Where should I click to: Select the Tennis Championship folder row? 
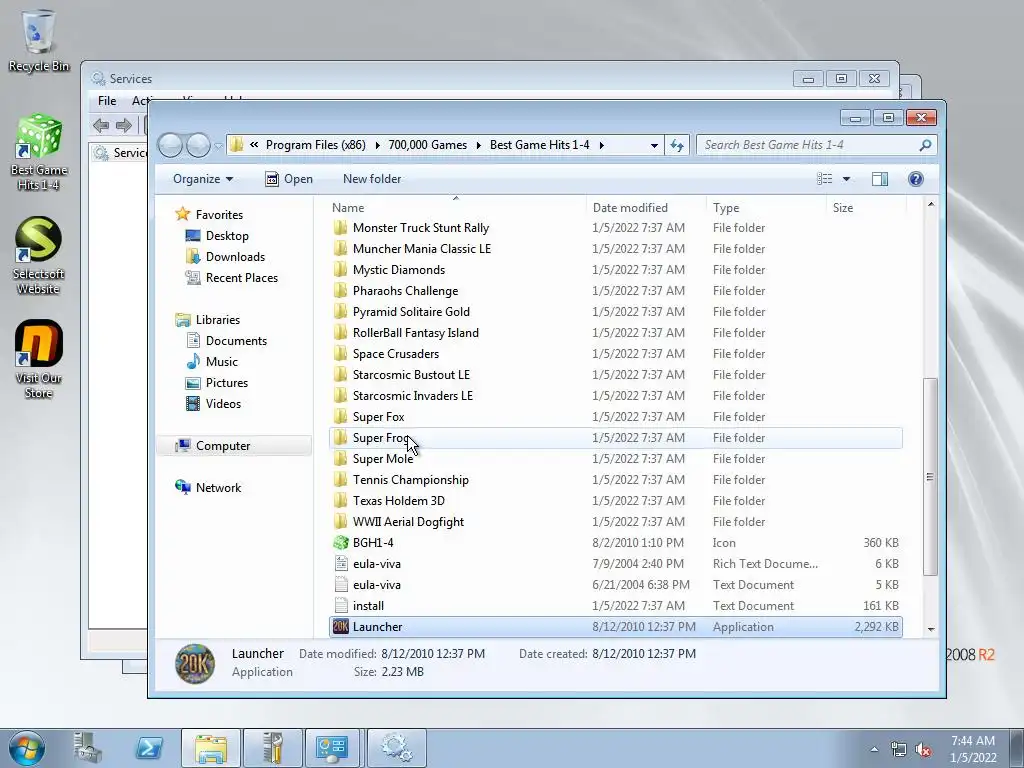click(616, 480)
